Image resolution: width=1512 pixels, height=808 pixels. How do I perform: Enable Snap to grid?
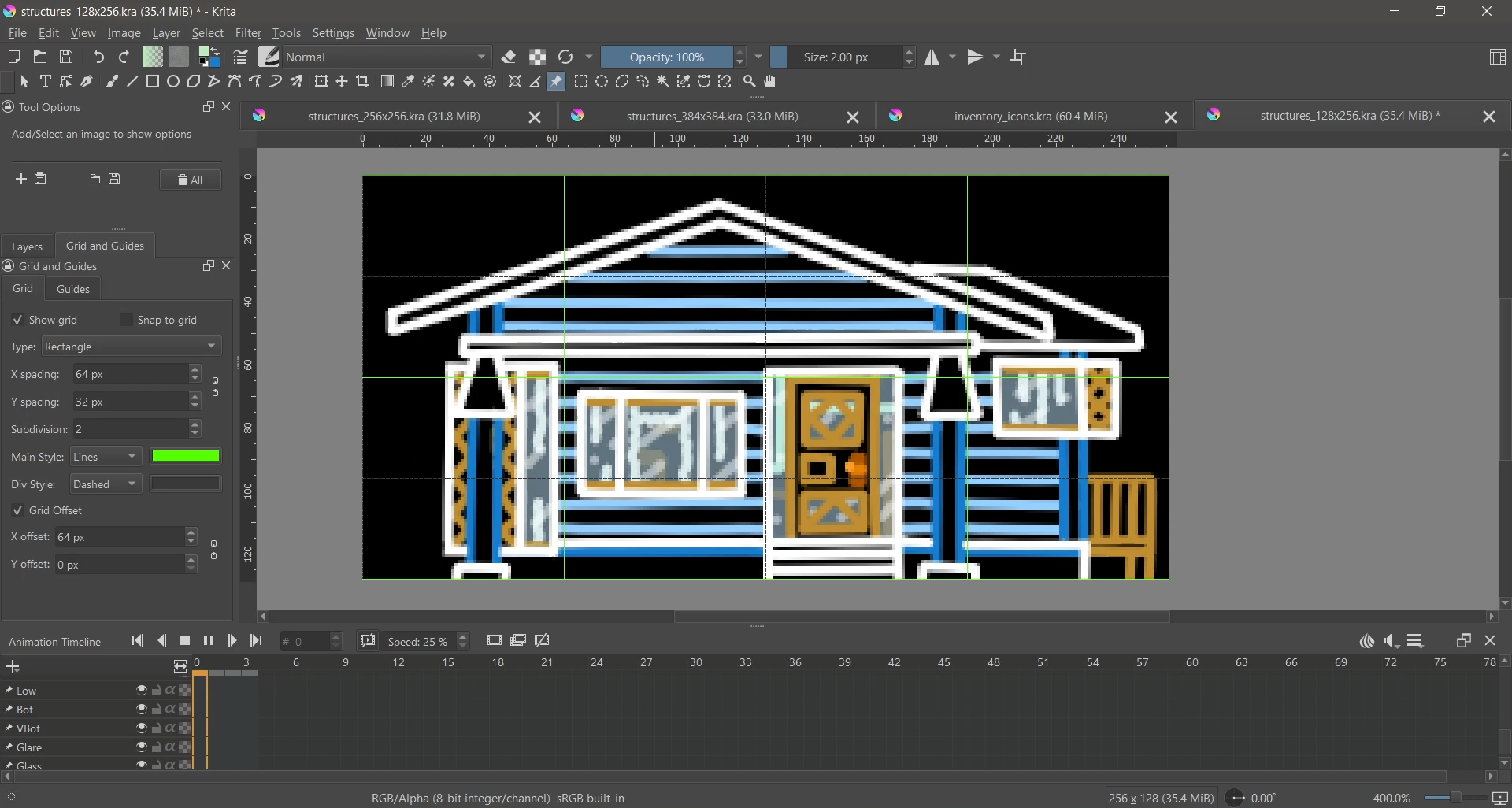click(x=126, y=320)
